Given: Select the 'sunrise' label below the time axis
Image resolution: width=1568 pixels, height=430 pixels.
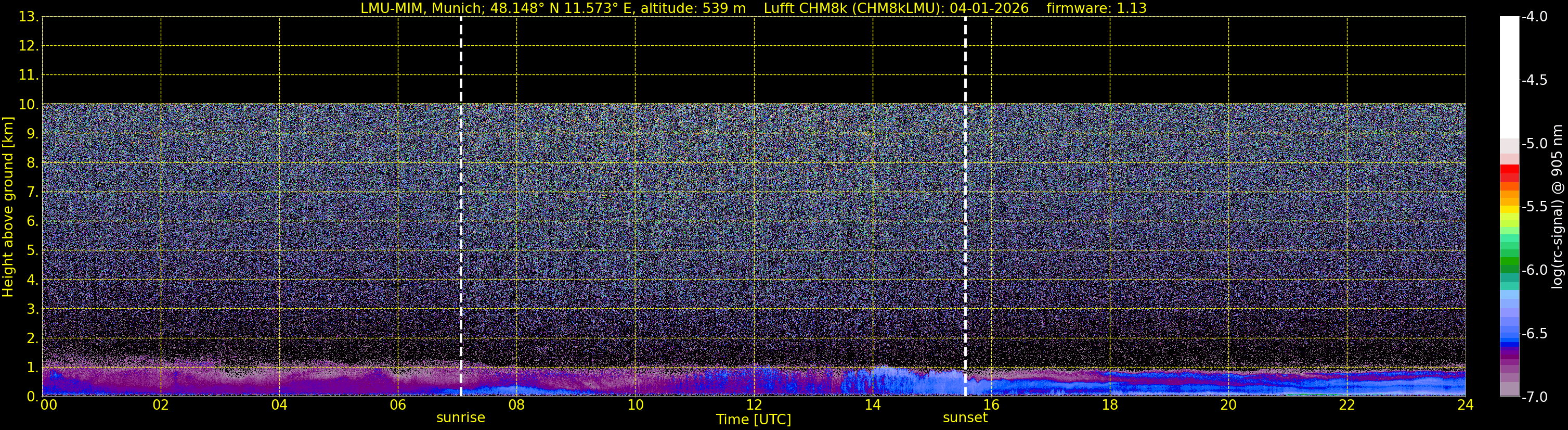Looking at the screenshot, I should pyautogui.click(x=461, y=418).
